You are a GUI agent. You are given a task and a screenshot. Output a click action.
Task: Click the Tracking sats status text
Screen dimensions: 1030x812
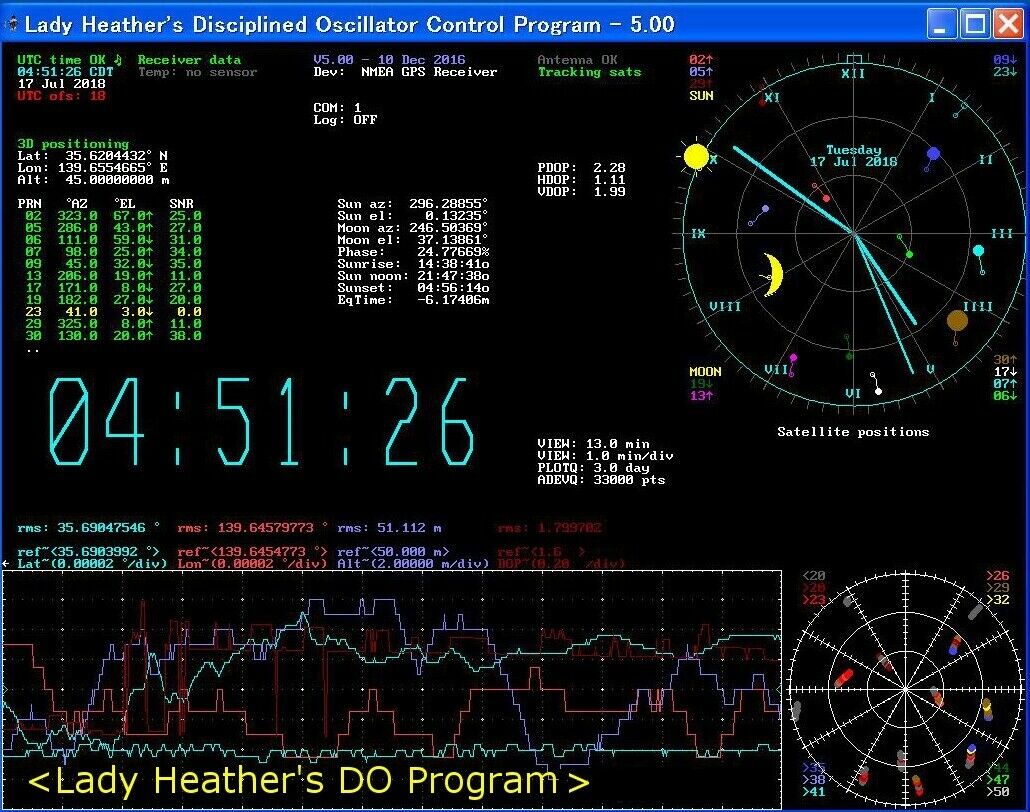[x=589, y=72]
